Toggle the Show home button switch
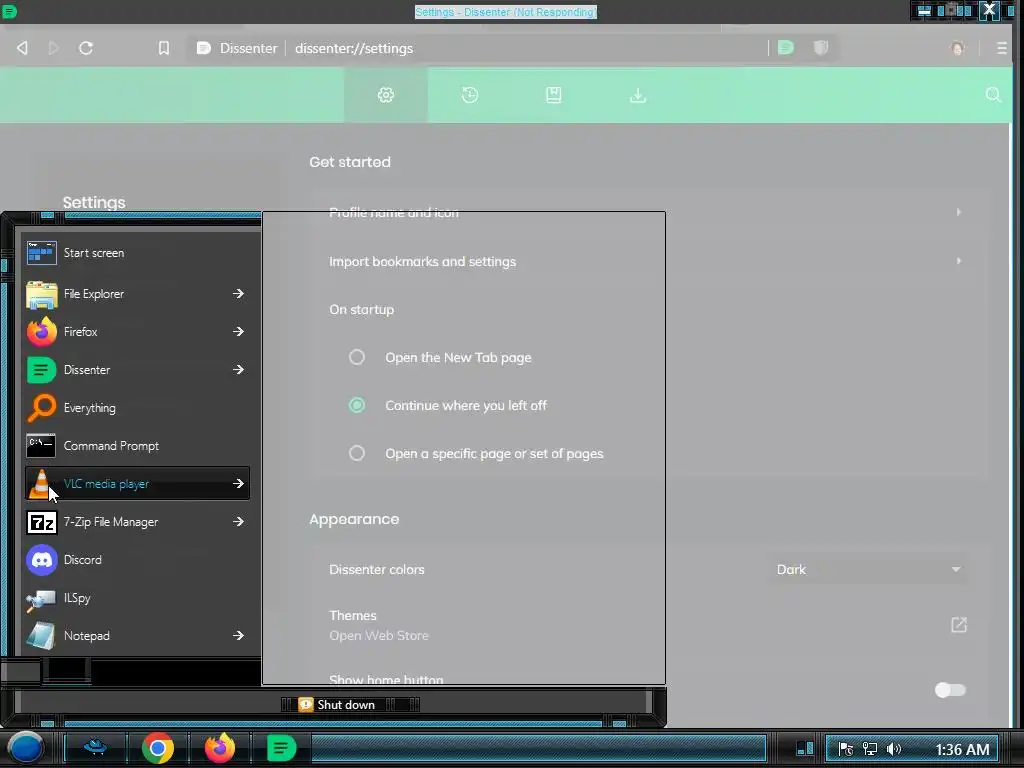Viewport: 1024px width, 768px height. coord(950,690)
